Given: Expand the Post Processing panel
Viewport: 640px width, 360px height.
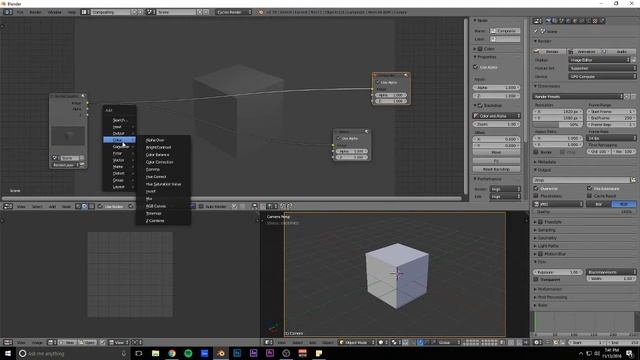Looking at the screenshot, I should click(x=551, y=297).
